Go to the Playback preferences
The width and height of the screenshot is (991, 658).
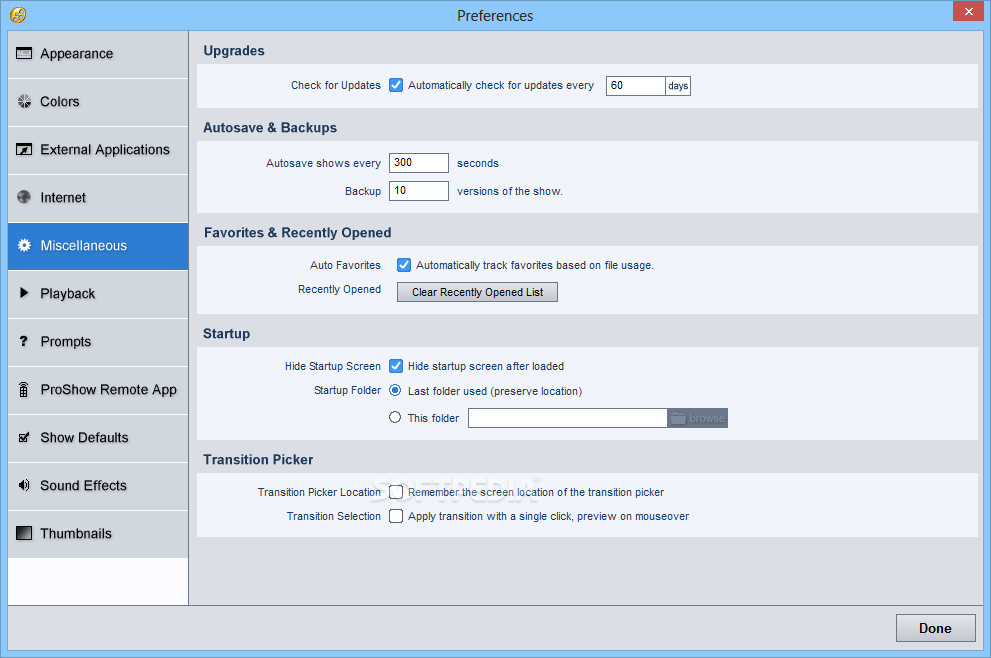pyautogui.click(x=98, y=295)
